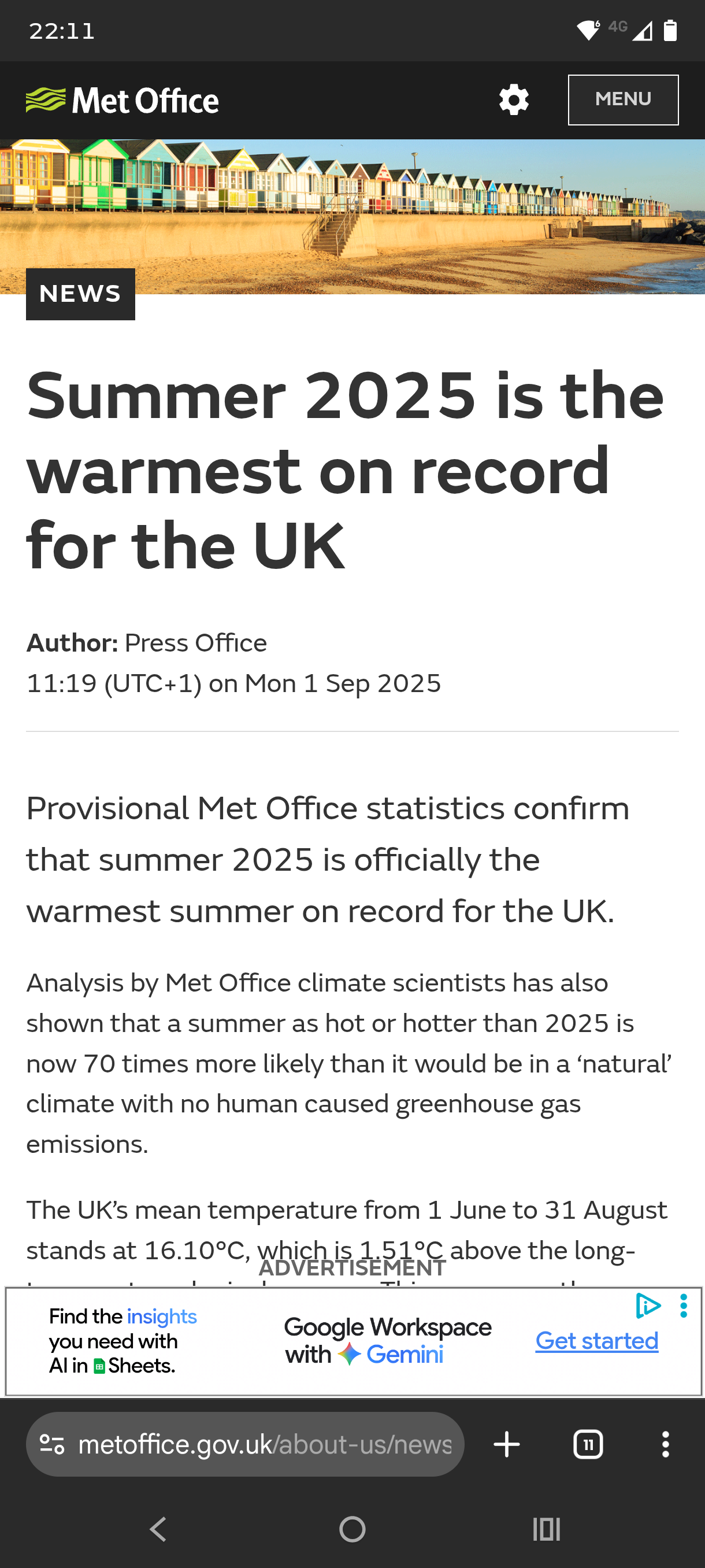This screenshot has width=705, height=1568.
Task: Tap the article headline about Summer 2025
Action: pyautogui.click(x=345, y=471)
